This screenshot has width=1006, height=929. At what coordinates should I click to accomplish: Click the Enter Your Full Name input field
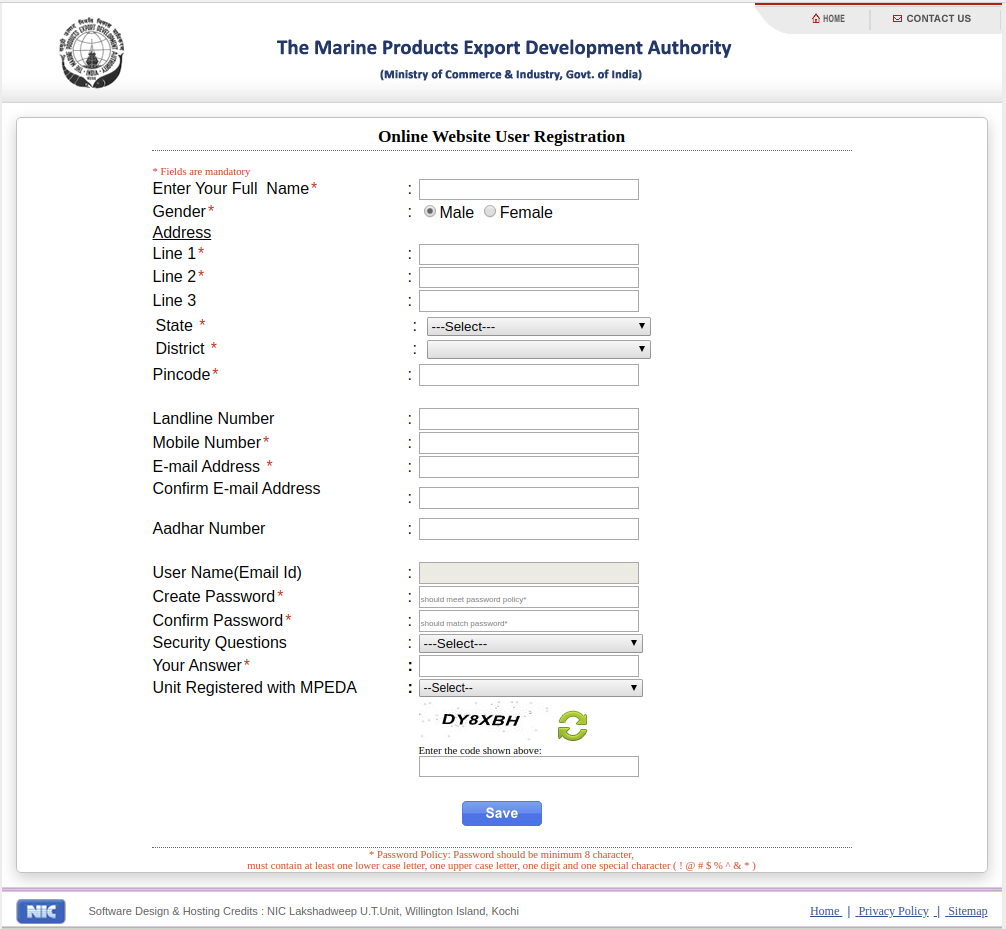click(x=528, y=189)
